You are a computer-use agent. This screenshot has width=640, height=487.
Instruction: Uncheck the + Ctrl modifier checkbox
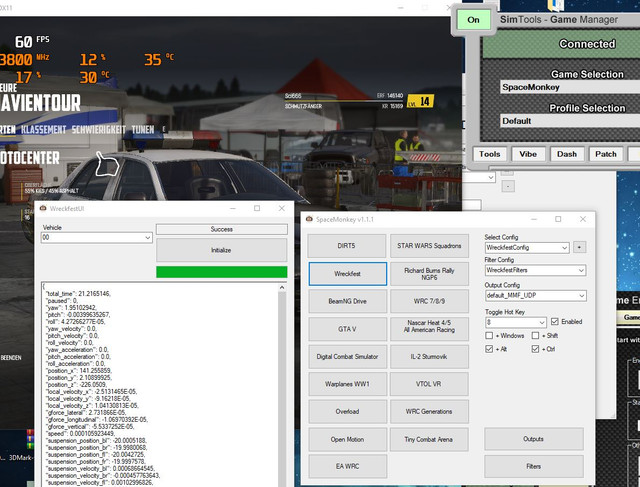(x=535, y=349)
